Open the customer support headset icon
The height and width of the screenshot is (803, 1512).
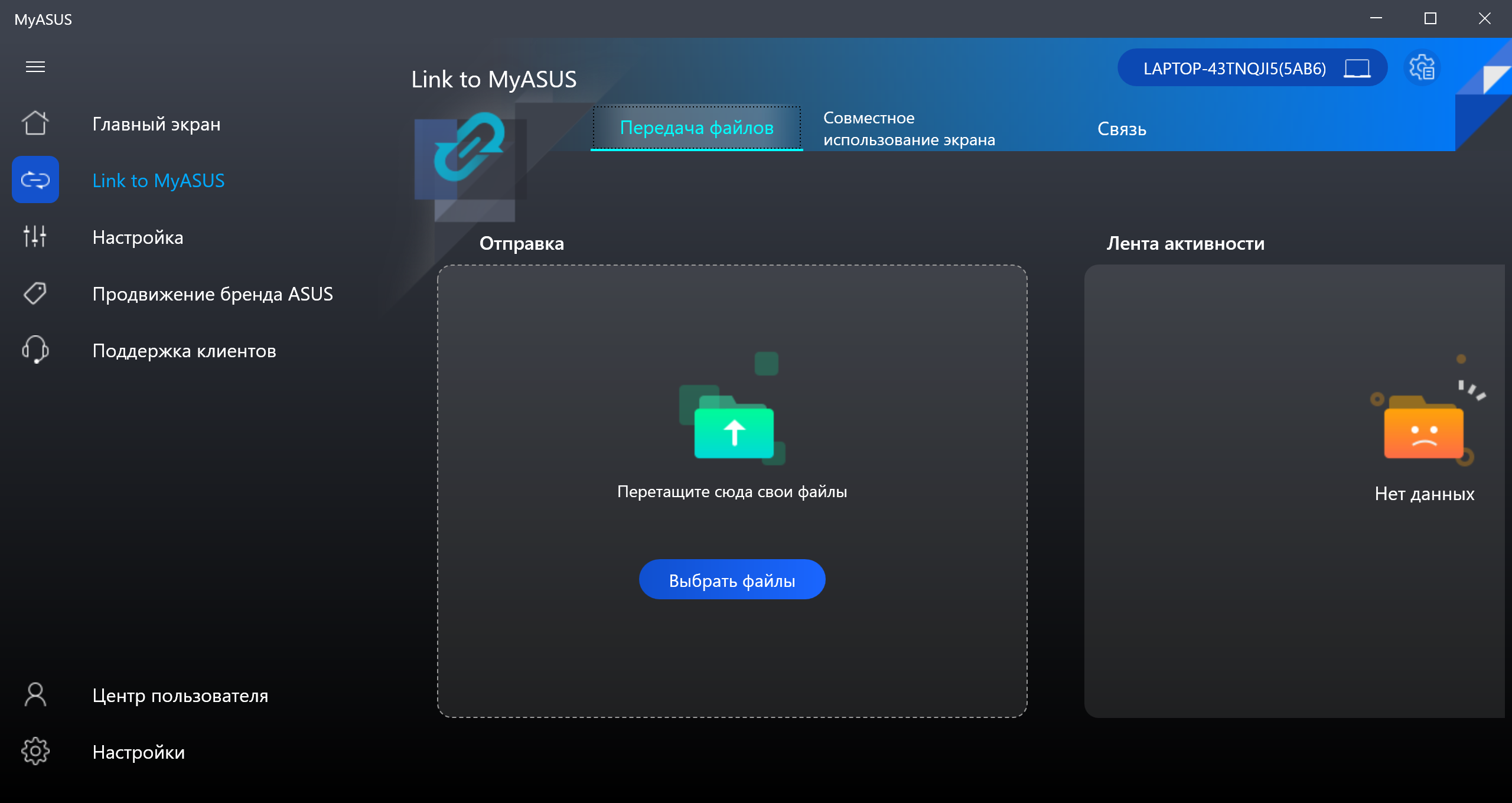pyautogui.click(x=35, y=350)
